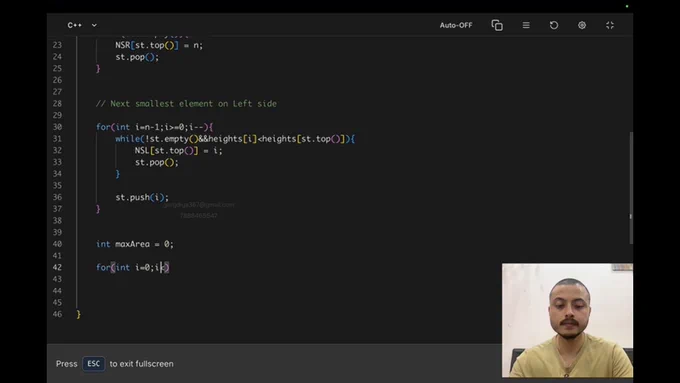Click the vertical scrollbar of the editor
Screen dimensions: 680x383
(x=631, y=188)
